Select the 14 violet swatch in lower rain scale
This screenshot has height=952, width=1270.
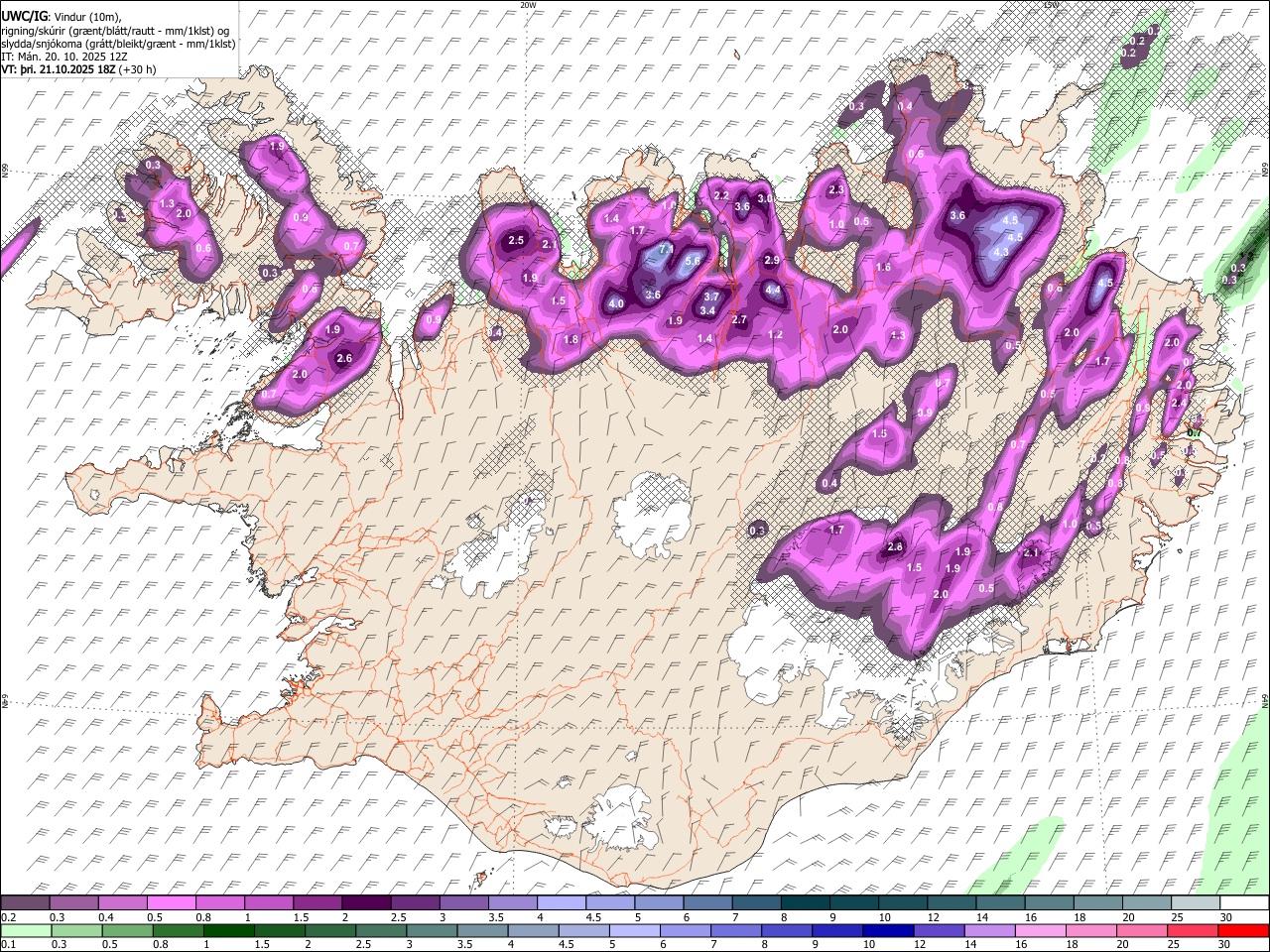[x=990, y=930]
